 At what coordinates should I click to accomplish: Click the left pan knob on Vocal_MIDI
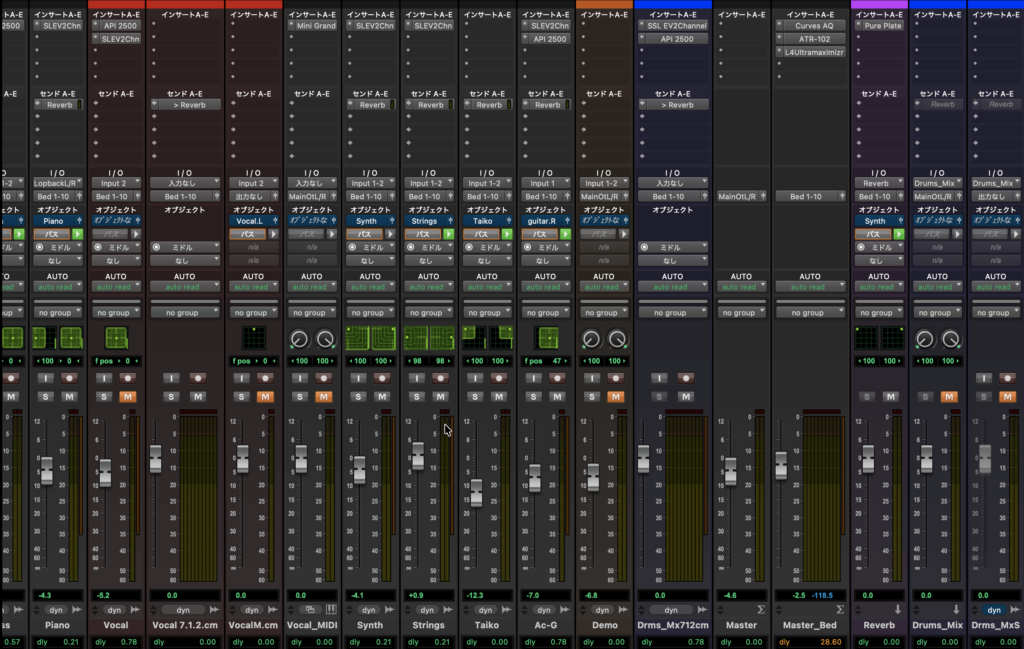pyautogui.click(x=299, y=340)
